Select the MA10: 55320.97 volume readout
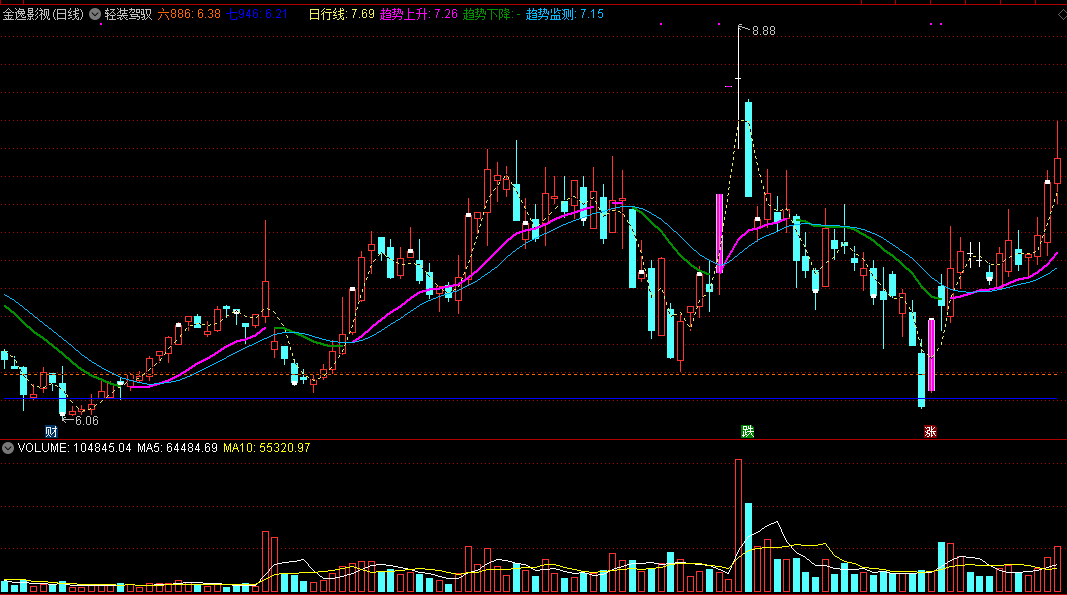Viewport: 1067px width, 595px height. [x=267, y=448]
